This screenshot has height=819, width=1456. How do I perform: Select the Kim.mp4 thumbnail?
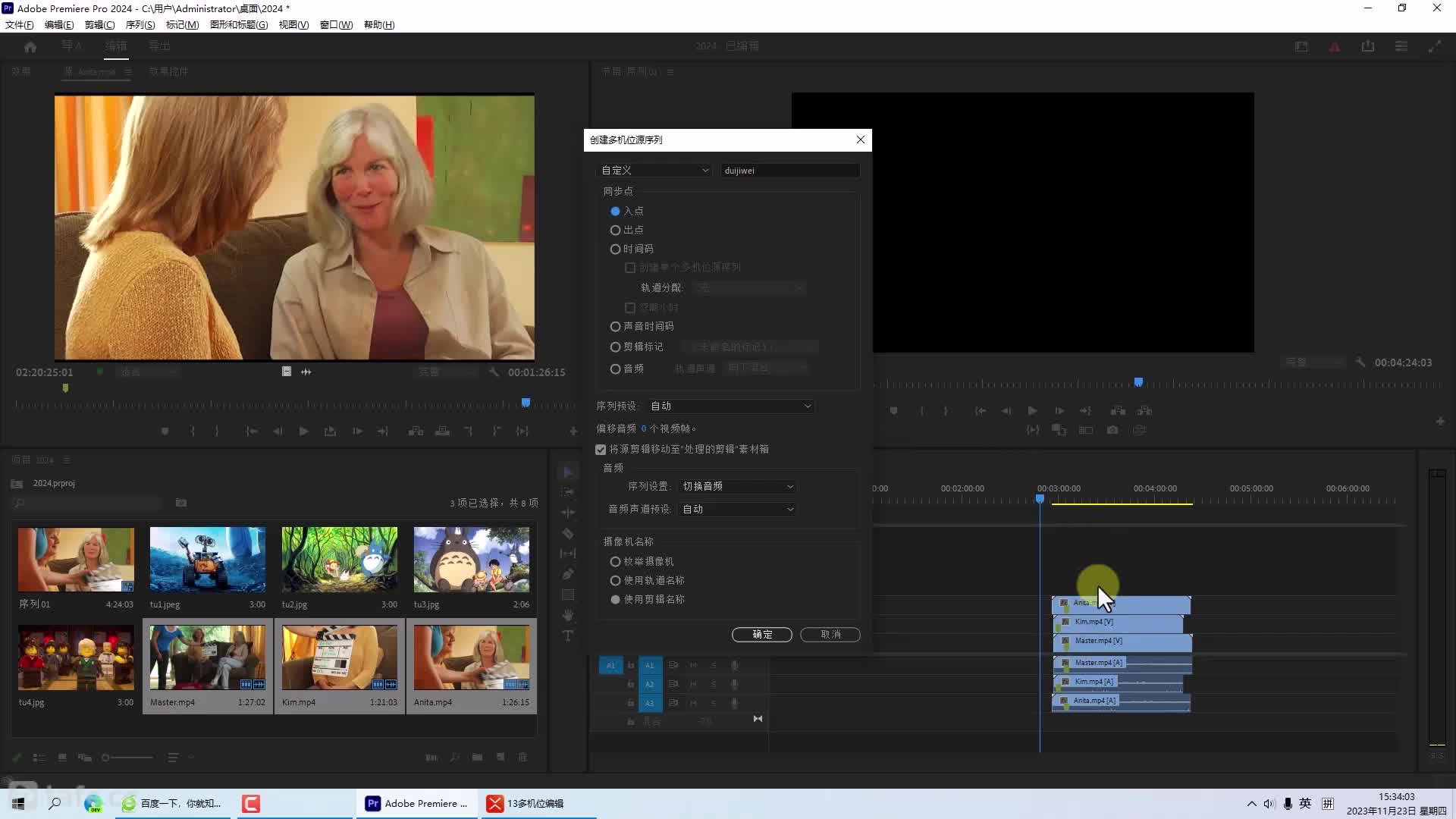point(340,657)
